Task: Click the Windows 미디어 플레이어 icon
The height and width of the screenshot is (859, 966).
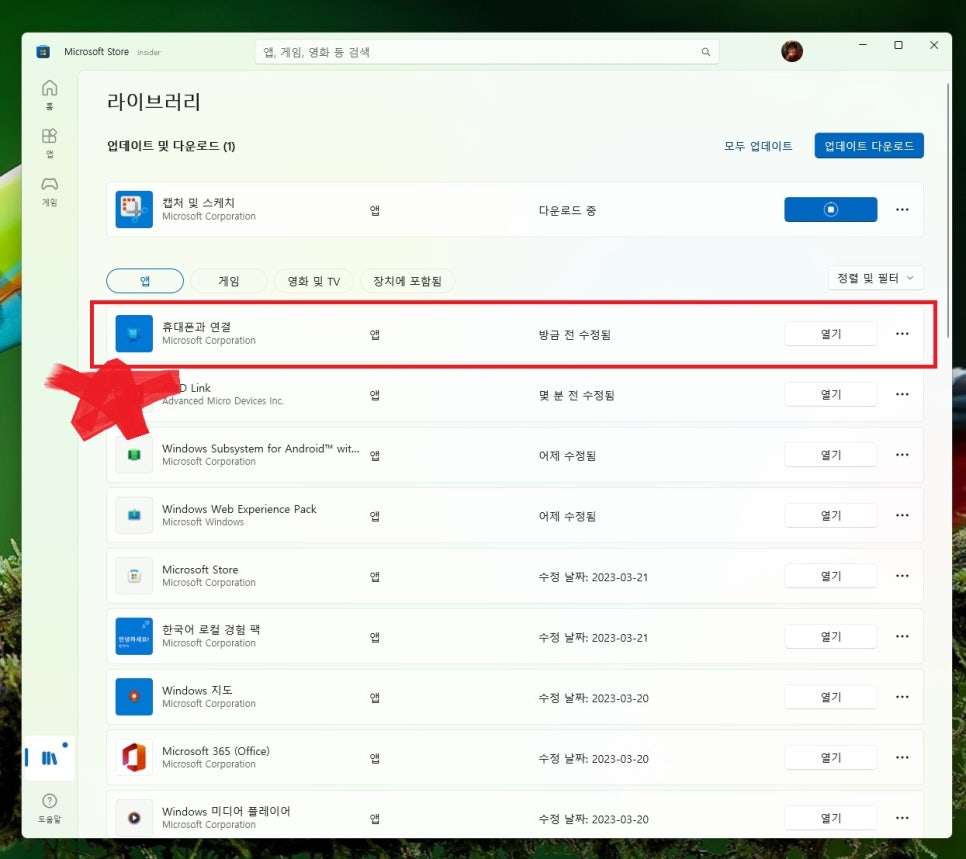Action: [x=134, y=818]
